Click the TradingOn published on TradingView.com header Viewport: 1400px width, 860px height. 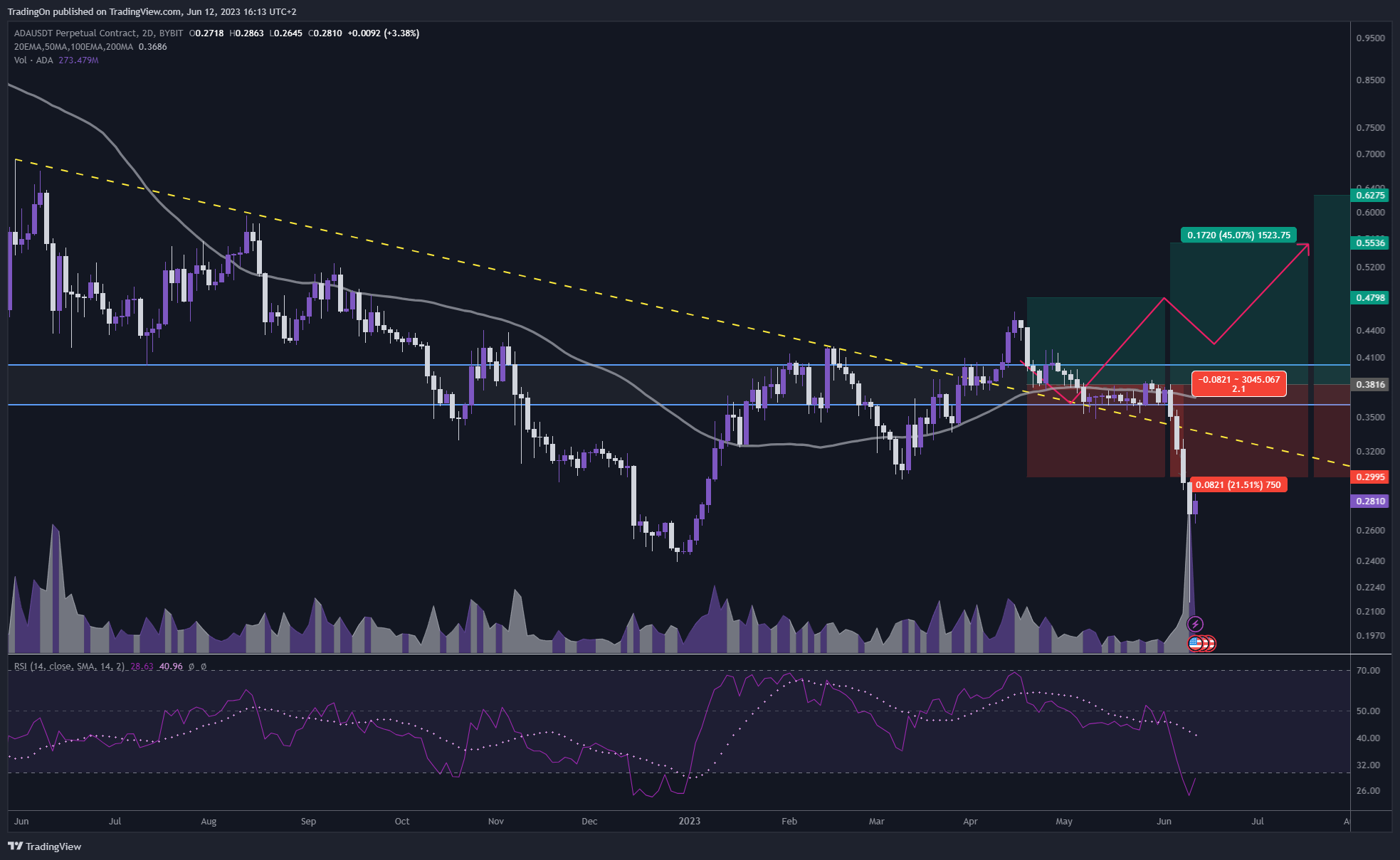[x=152, y=11]
